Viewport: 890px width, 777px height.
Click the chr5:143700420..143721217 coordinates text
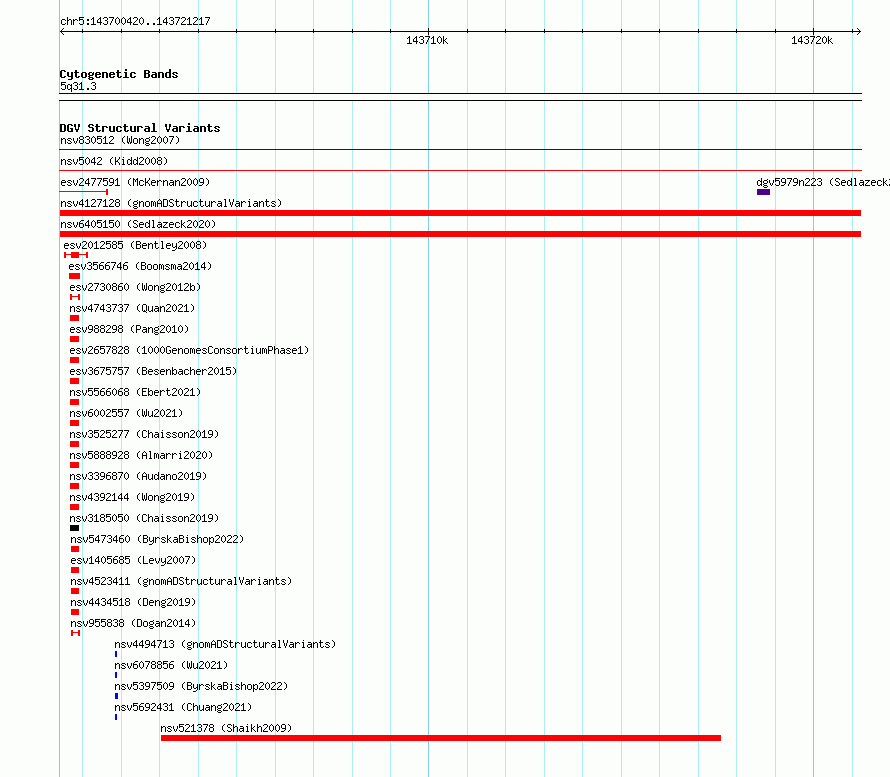[x=135, y=22]
